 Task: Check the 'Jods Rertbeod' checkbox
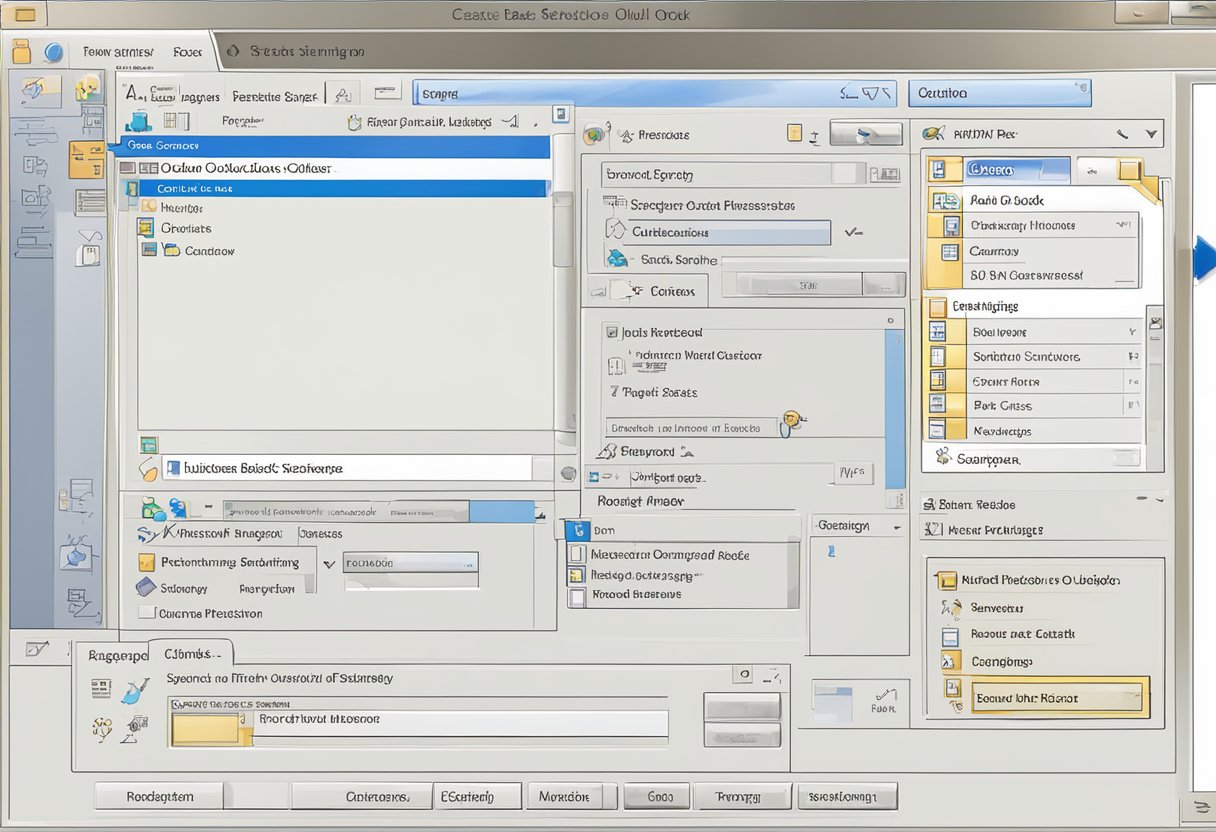point(611,332)
